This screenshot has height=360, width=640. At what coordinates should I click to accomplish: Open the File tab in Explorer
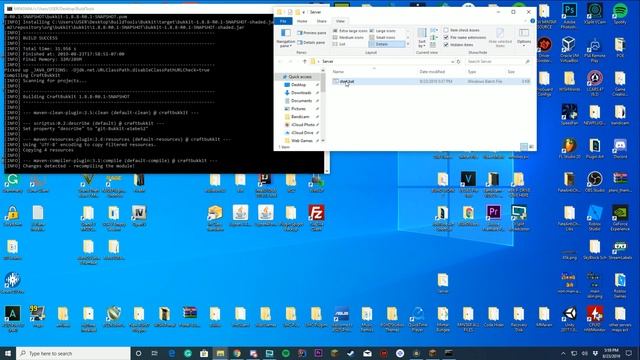point(283,21)
